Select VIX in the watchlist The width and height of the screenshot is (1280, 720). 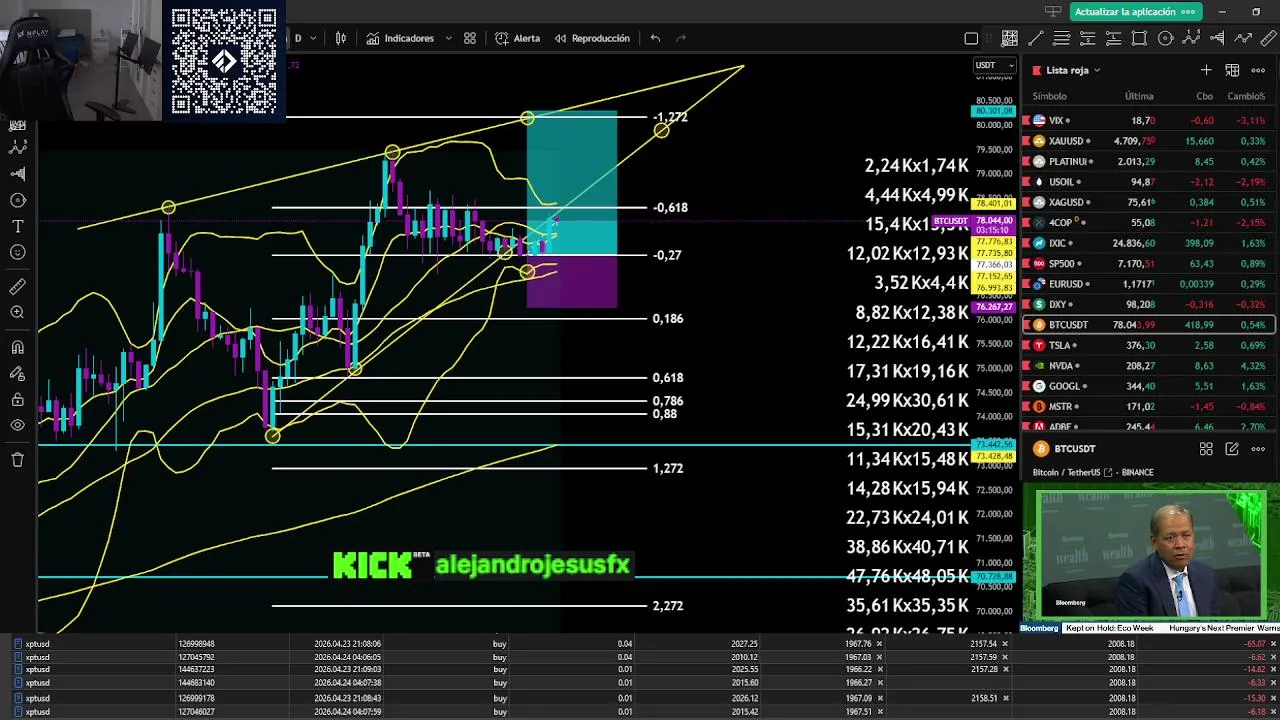(x=1148, y=120)
